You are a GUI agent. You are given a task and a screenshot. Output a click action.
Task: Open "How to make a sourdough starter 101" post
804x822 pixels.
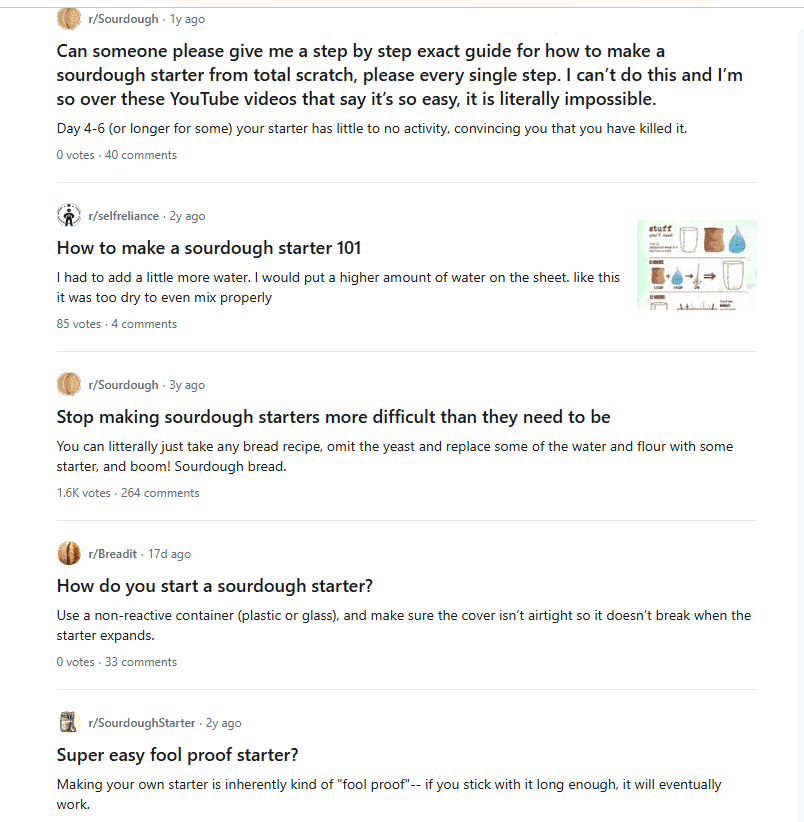pos(209,248)
